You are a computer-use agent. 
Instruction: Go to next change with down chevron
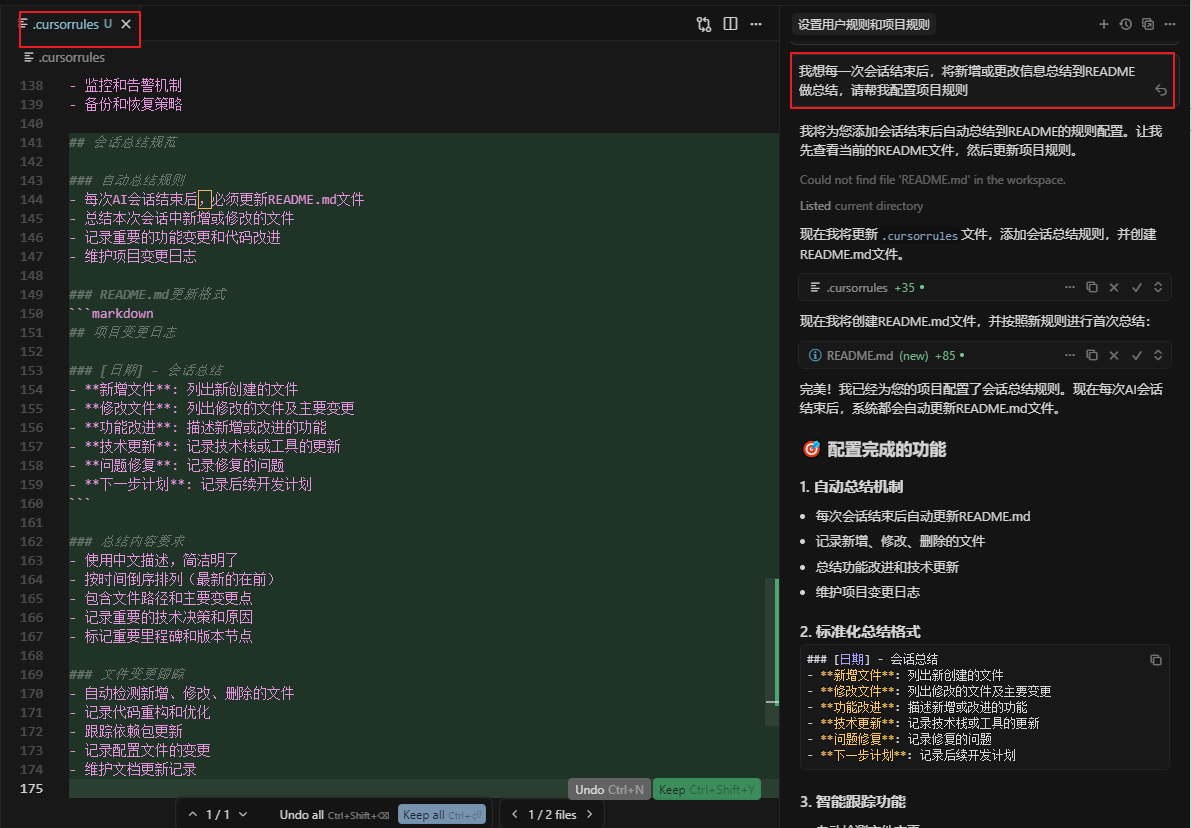[x=243, y=814]
